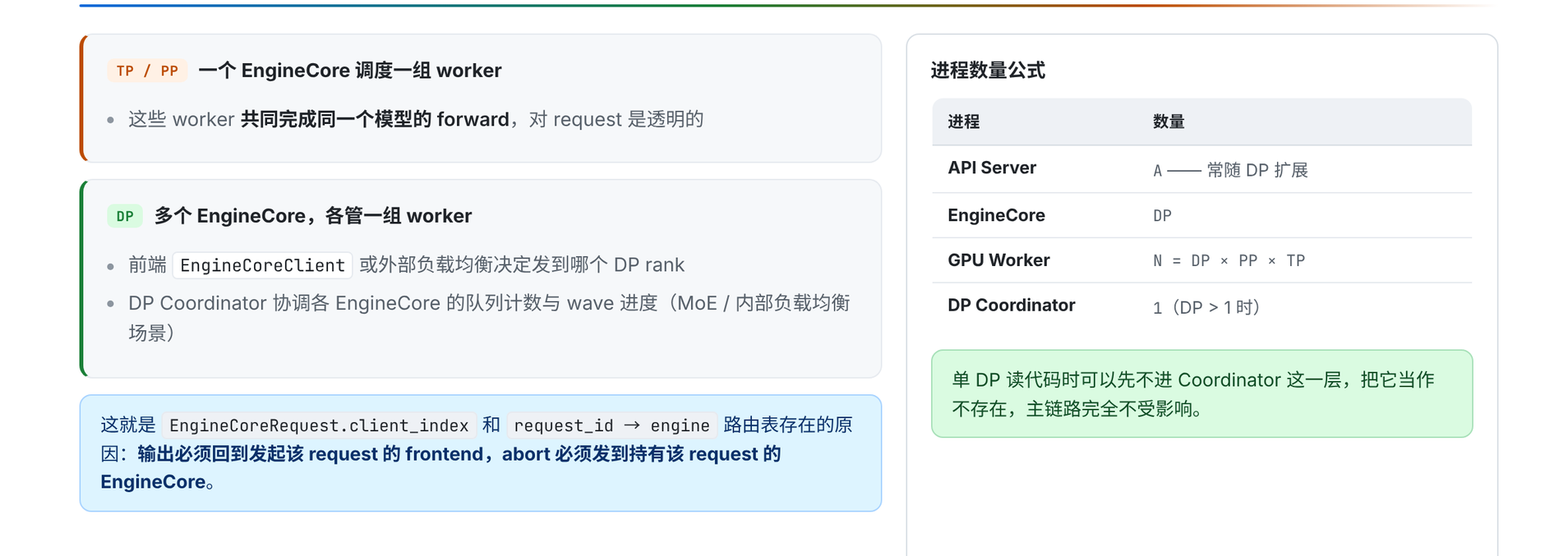Click the green note starting with 单 DP 读代码时
1568x556 pixels.
coord(1201,394)
